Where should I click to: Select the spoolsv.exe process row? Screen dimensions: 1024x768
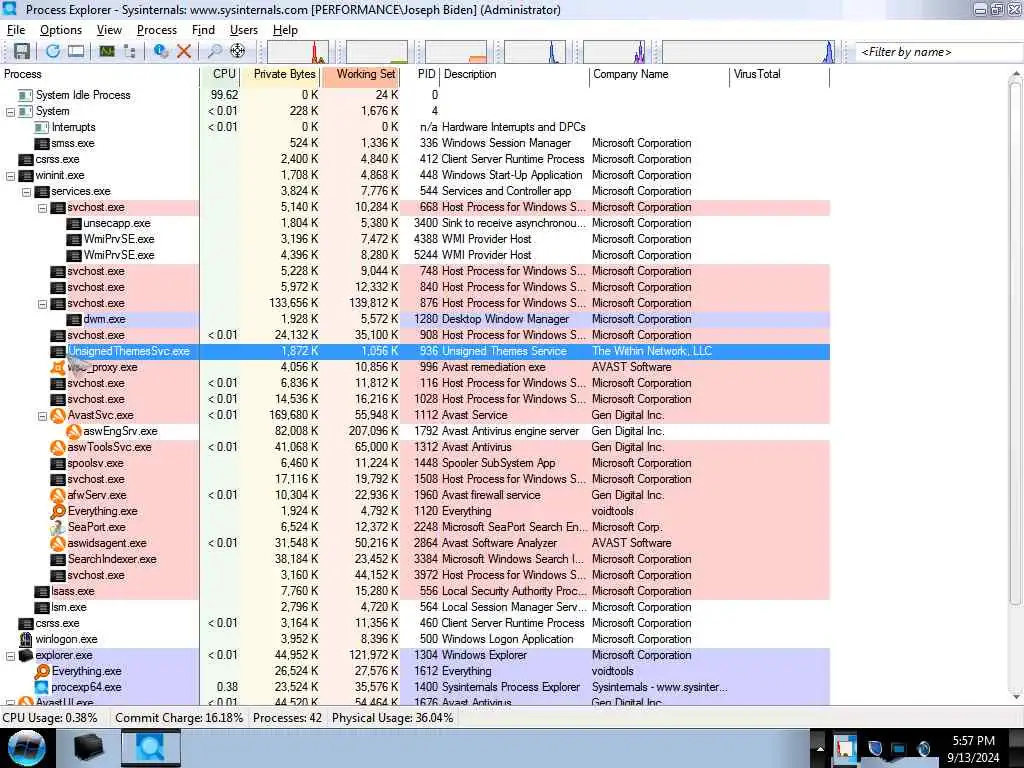(x=415, y=463)
